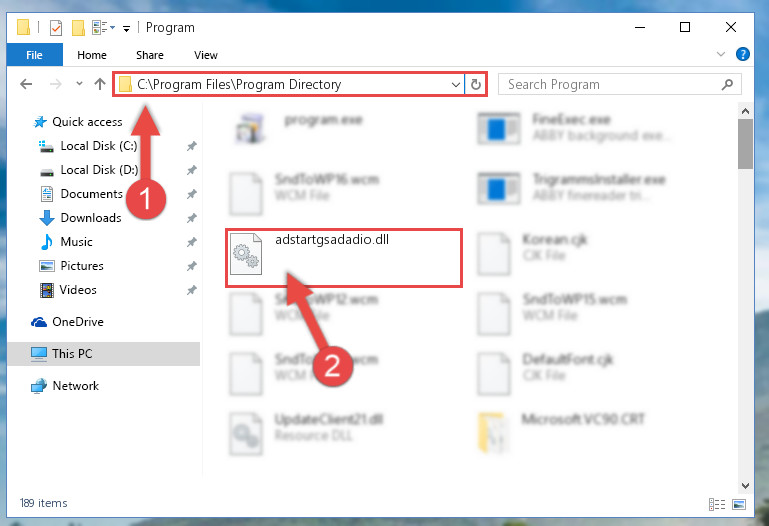
Task: Select Quick access in navigation pane
Action: [87, 122]
